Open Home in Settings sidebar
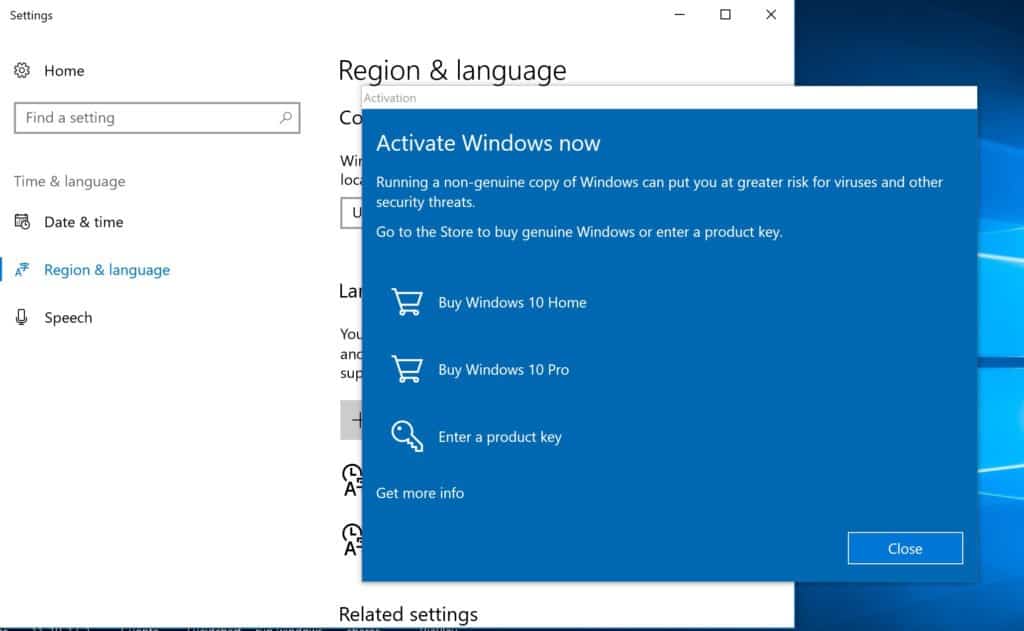 [64, 71]
